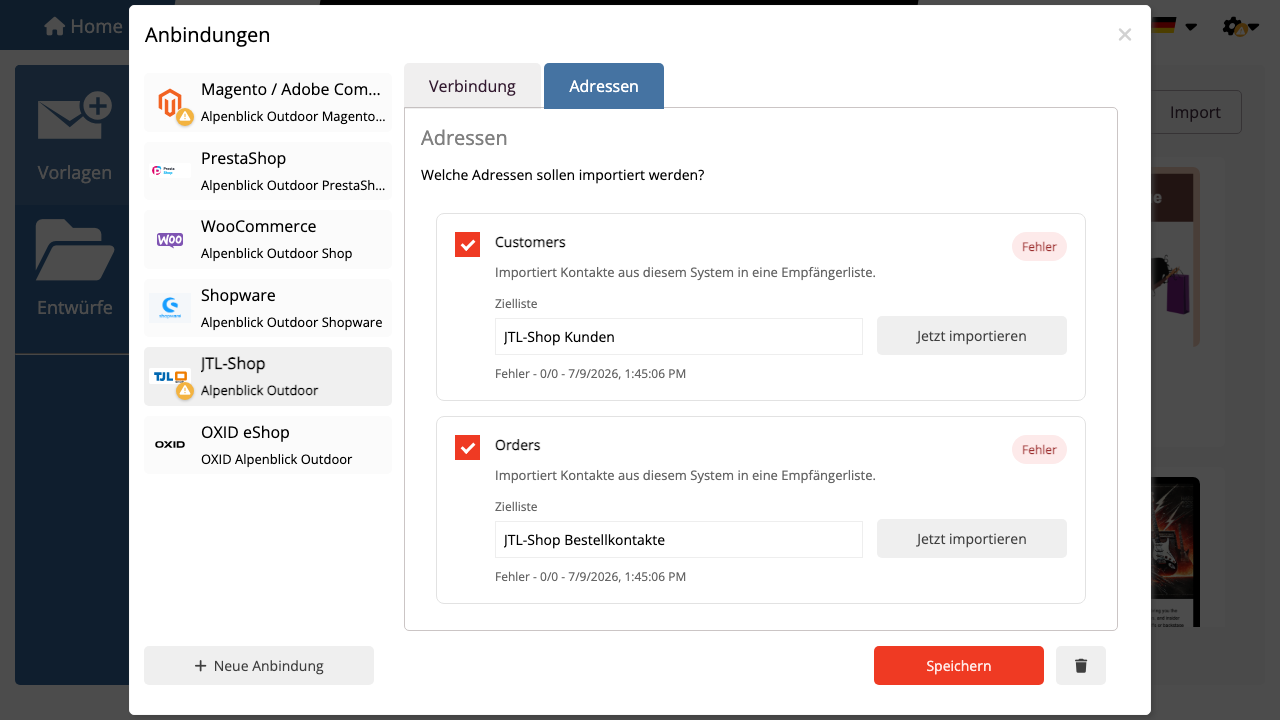Select the Magento / Adobe Commerce connection

[x=268, y=102]
